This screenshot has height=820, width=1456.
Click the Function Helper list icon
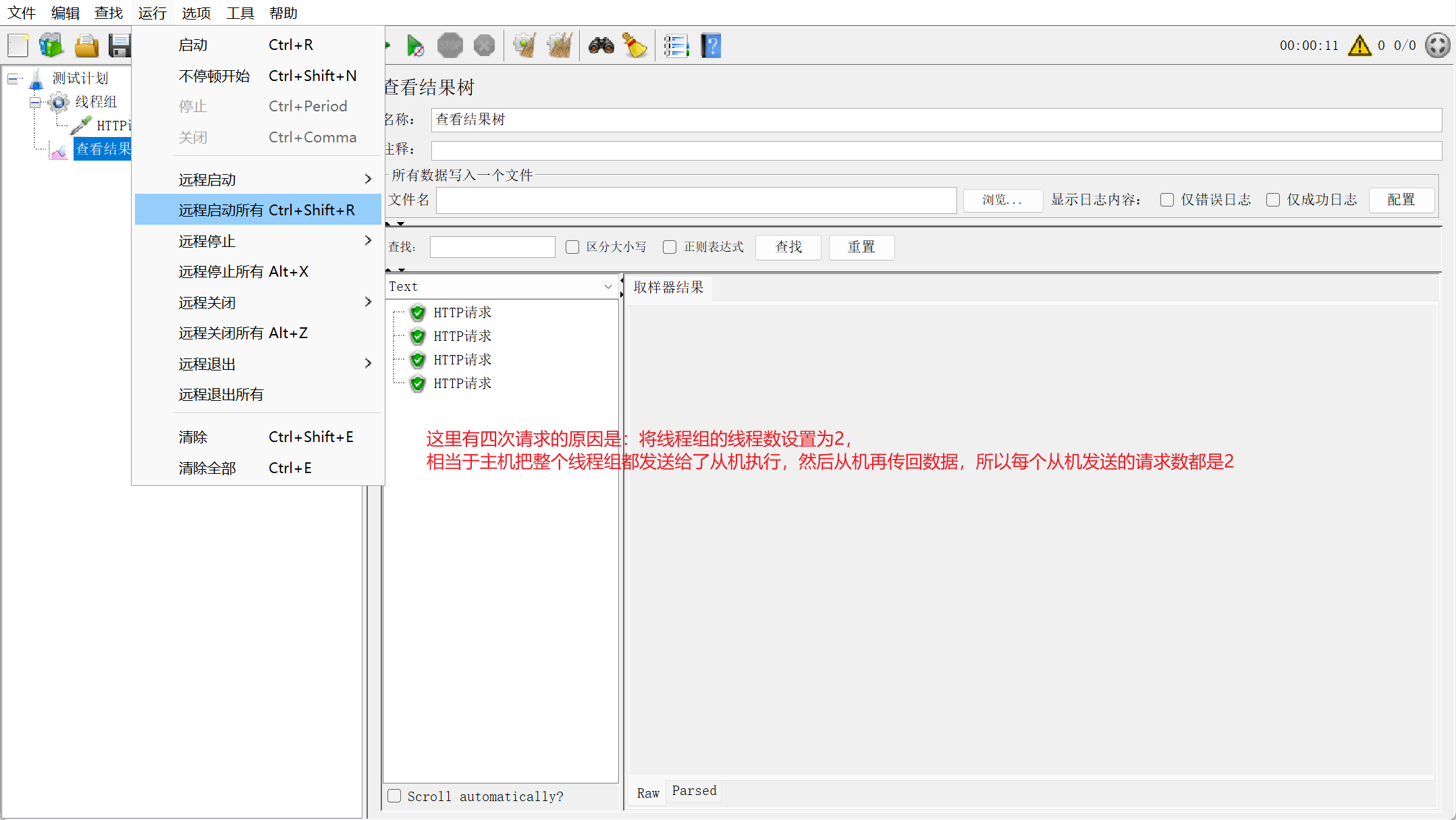[676, 46]
